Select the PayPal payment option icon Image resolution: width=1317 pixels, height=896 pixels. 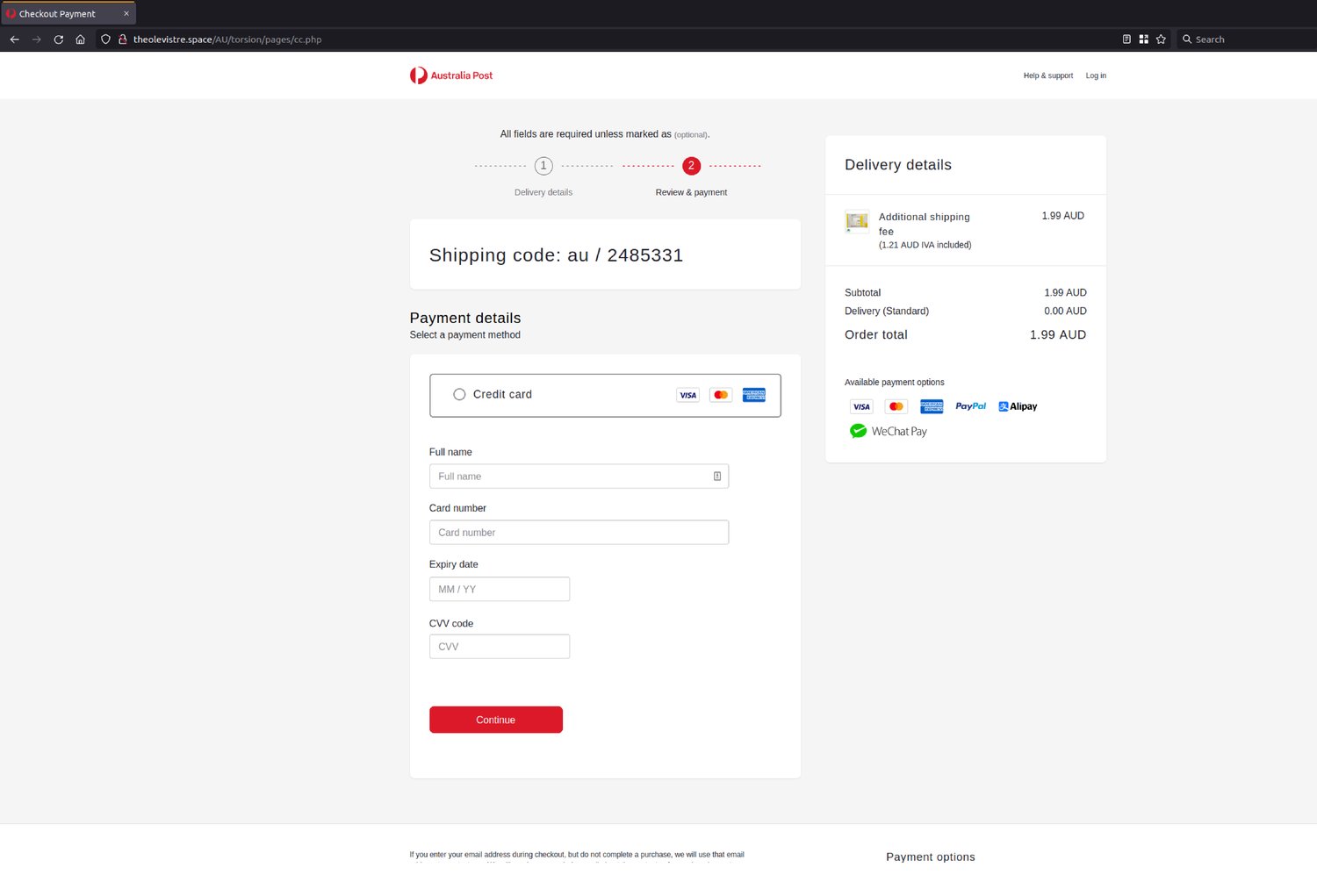point(970,406)
